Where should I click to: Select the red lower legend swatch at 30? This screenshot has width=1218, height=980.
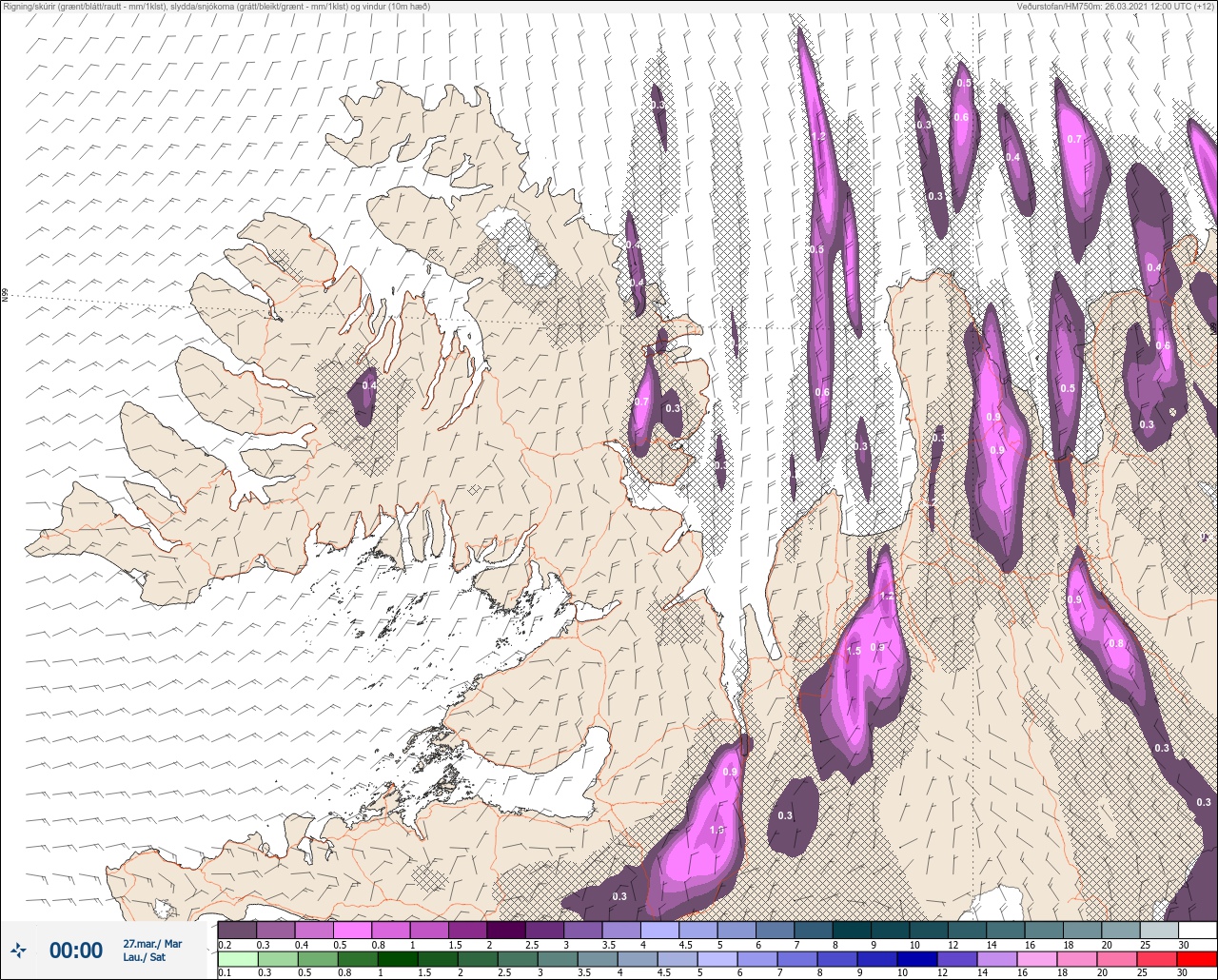pos(1197,958)
